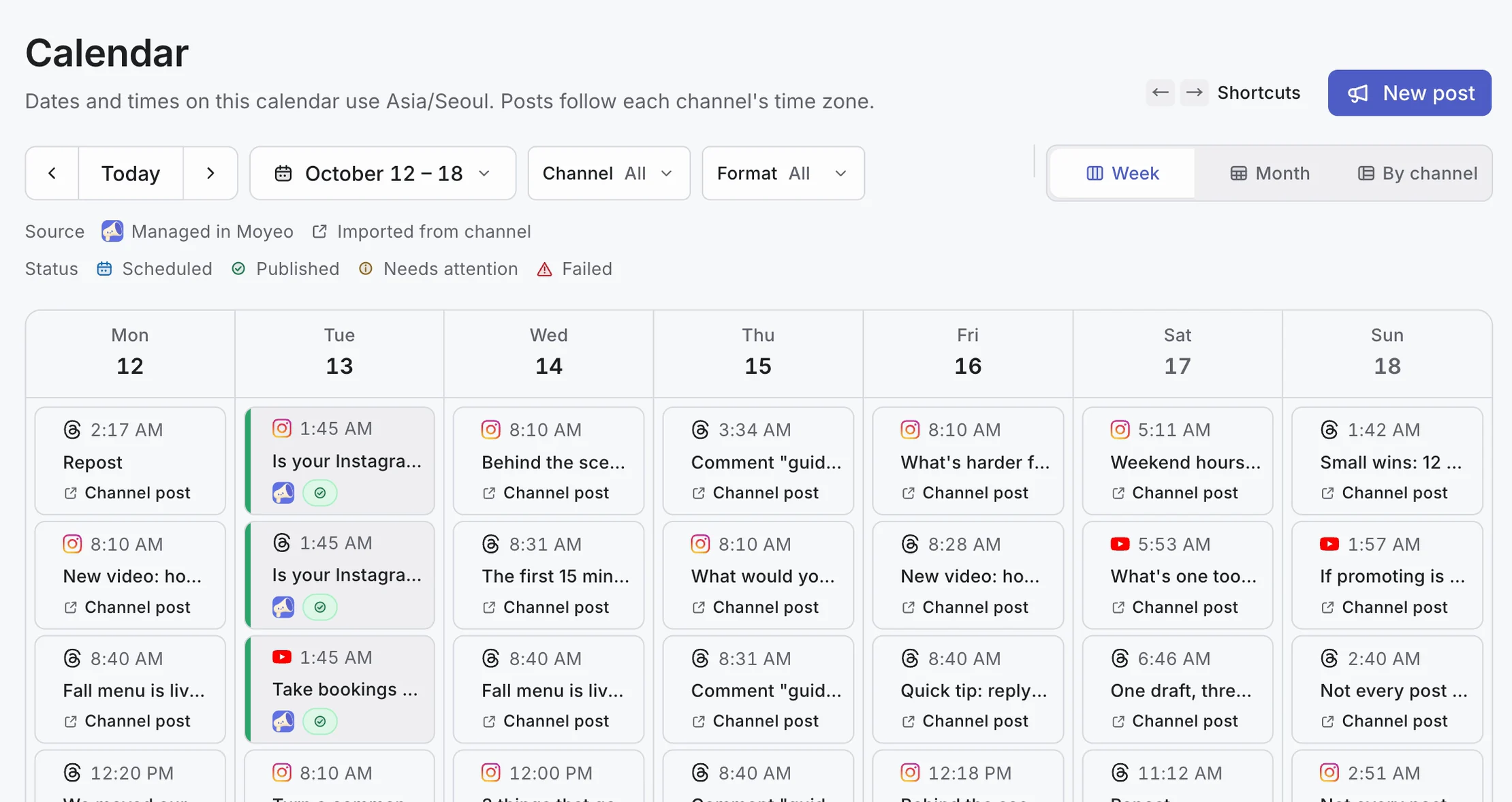Click the Failed status warning icon
Image resolution: width=1512 pixels, height=802 pixels.
click(x=544, y=269)
